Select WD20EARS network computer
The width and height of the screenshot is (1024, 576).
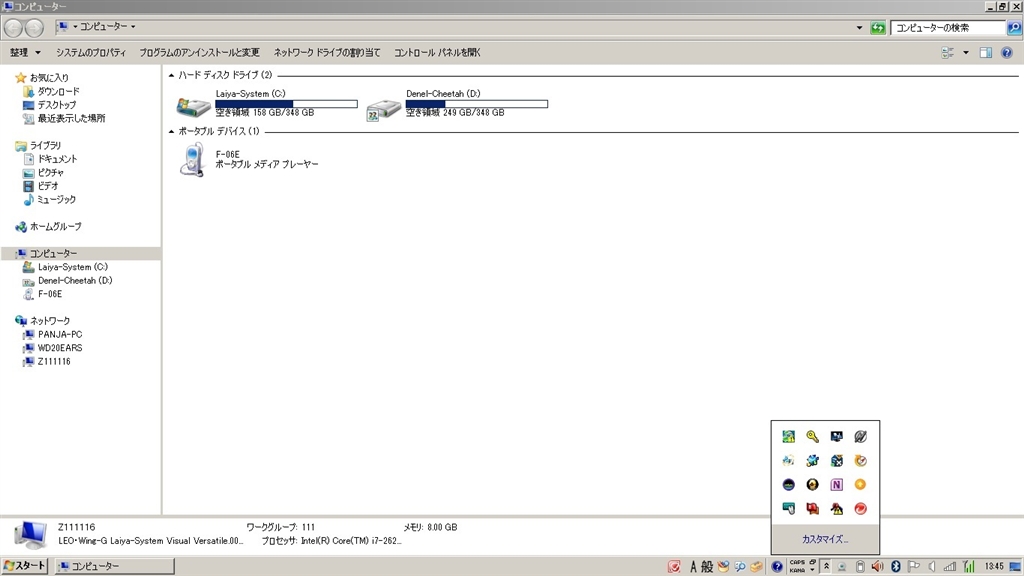coord(59,348)
